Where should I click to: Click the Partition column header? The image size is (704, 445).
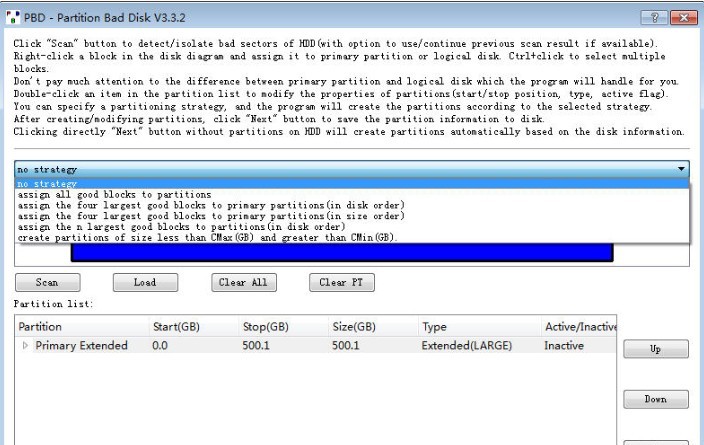[82, 326]
